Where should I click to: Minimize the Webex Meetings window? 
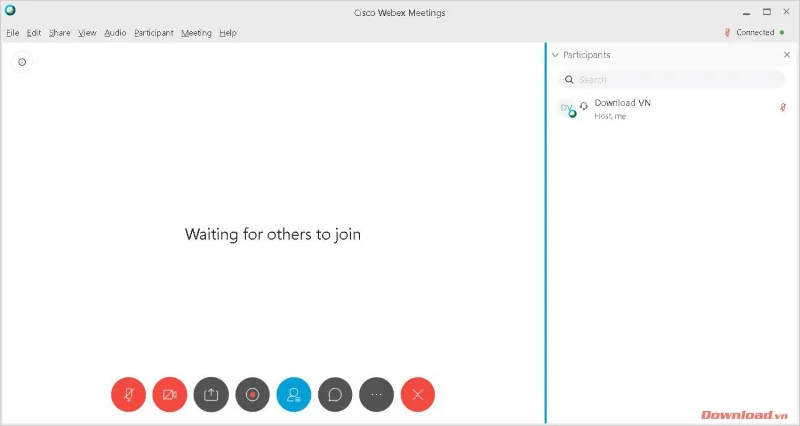click(746, 13)
